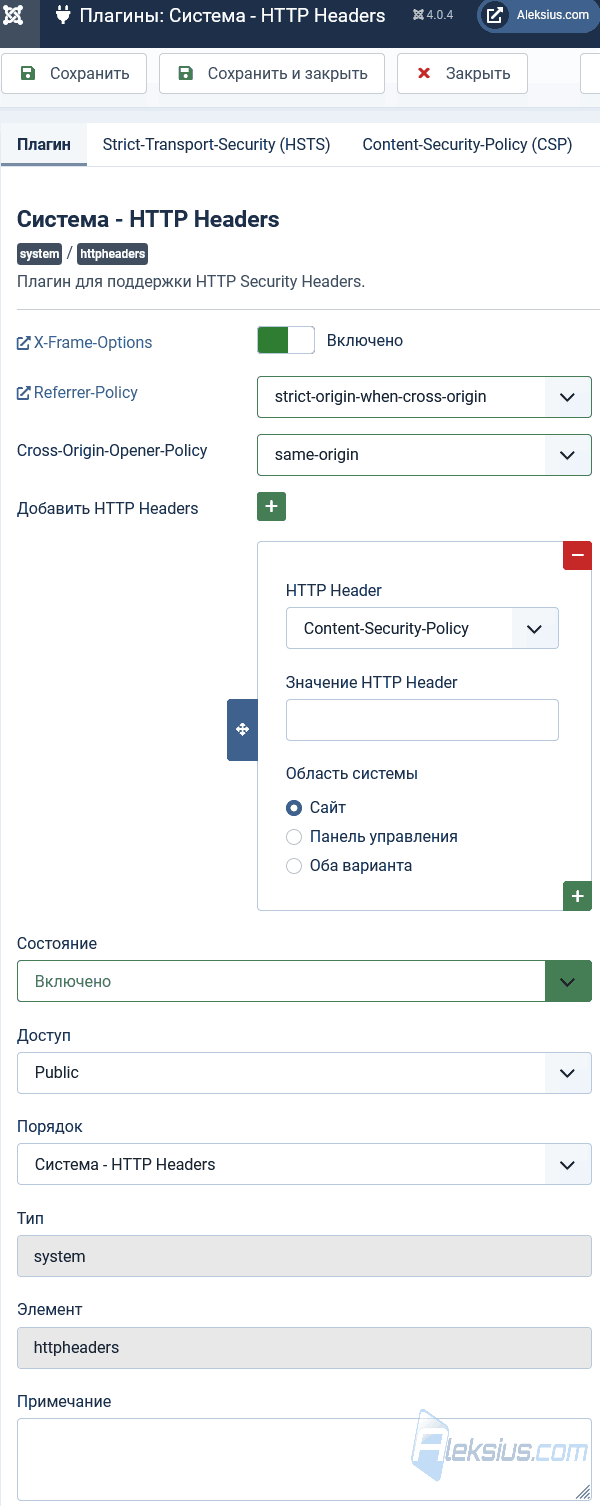Click the Закрыть button

click(x=462, y=73)
